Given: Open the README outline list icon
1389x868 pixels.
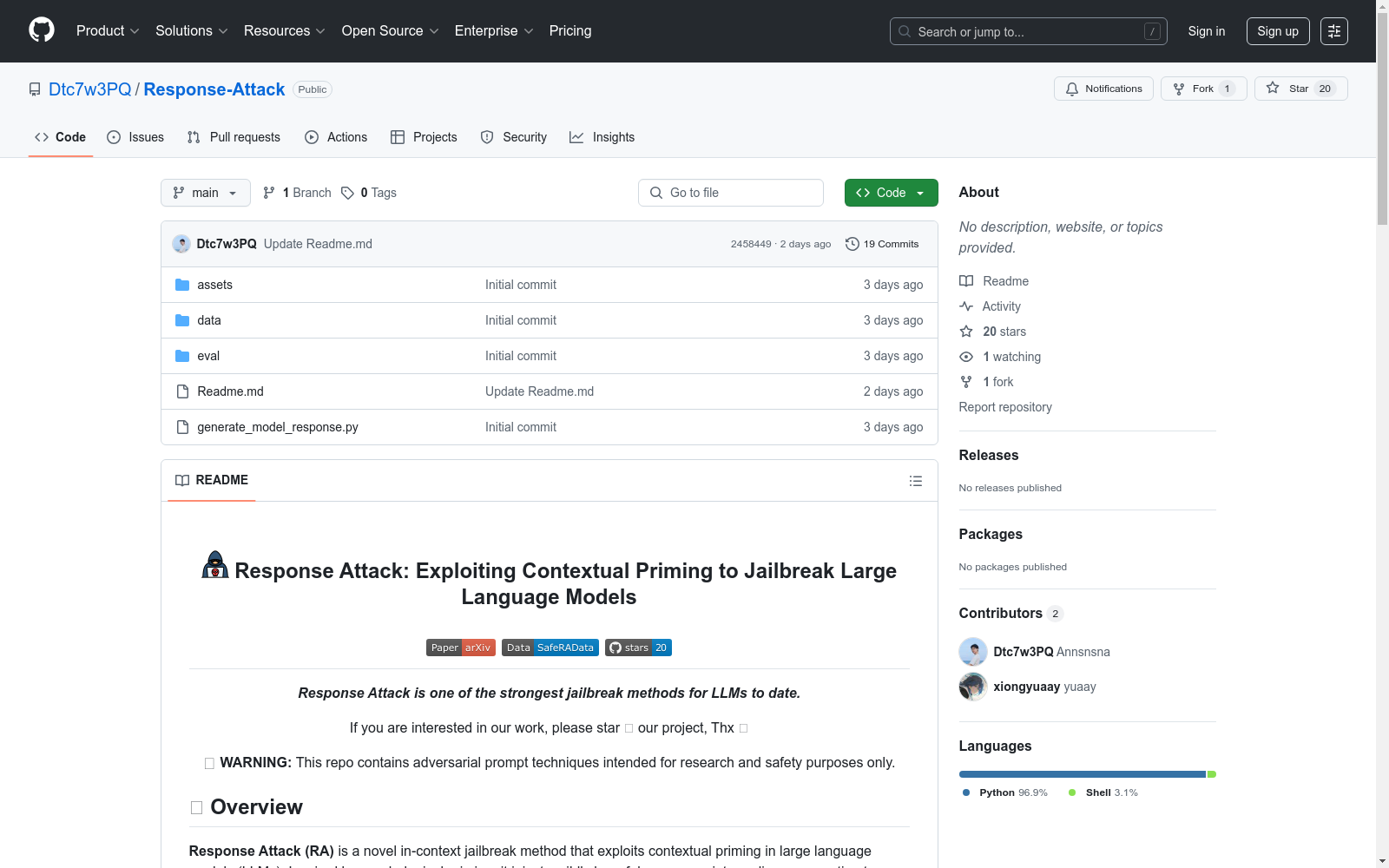Looking at the screenshot, I should pos(916,481).
